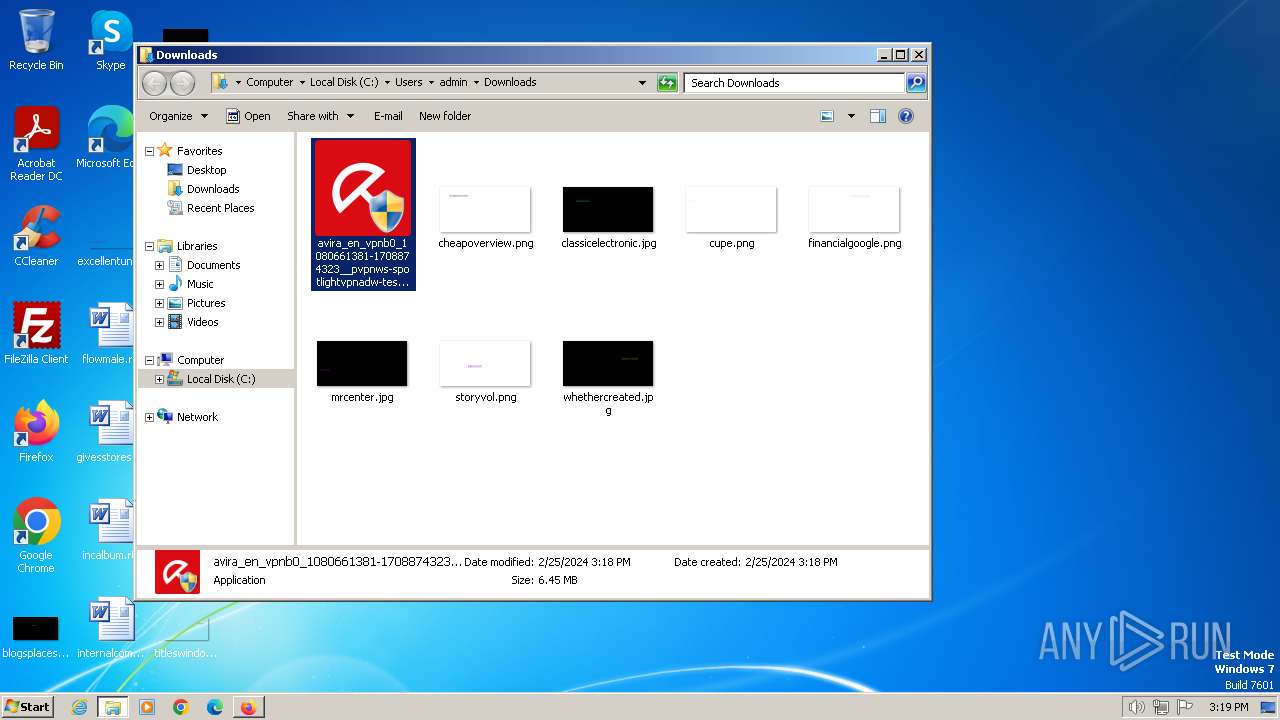Click Computer in the address breadcrumb

(x=270, y=83)
